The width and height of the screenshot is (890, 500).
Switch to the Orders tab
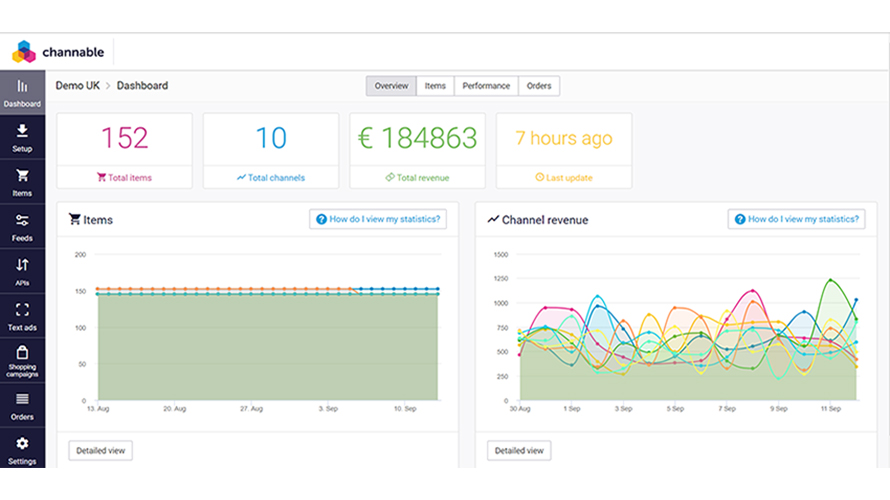(x=539, y=86)
